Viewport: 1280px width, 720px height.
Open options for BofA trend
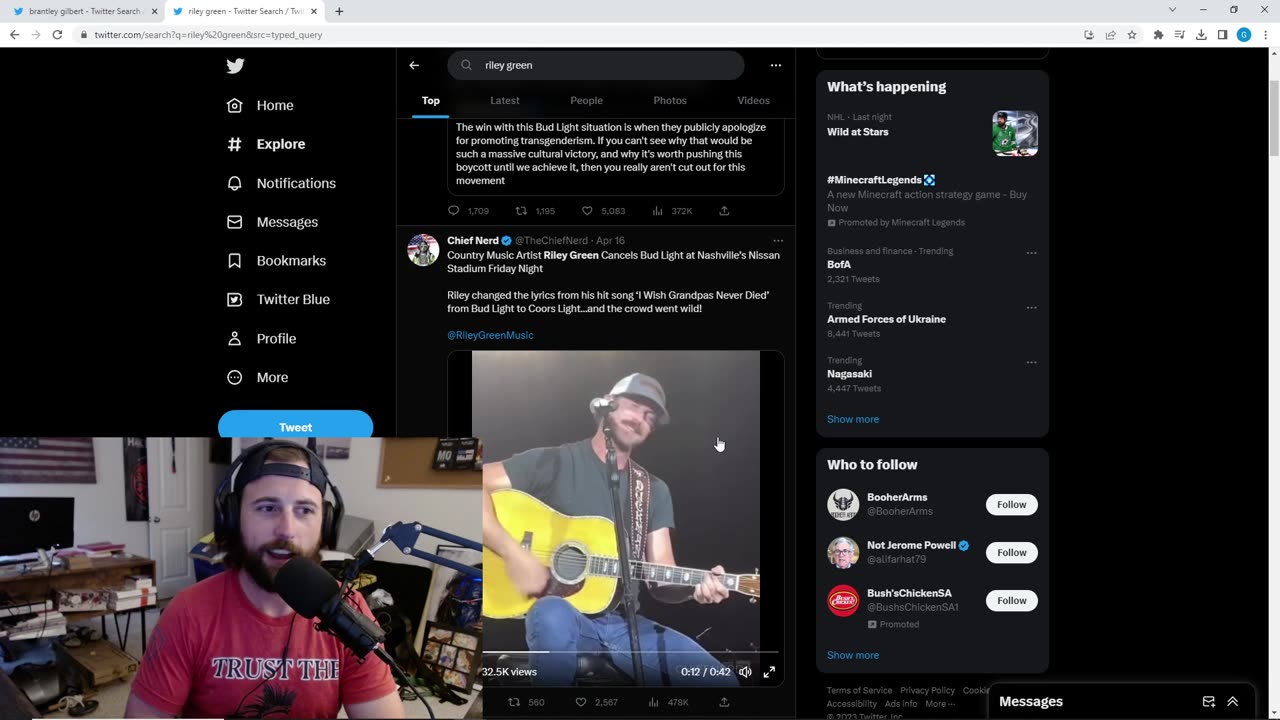point(1031,252)
